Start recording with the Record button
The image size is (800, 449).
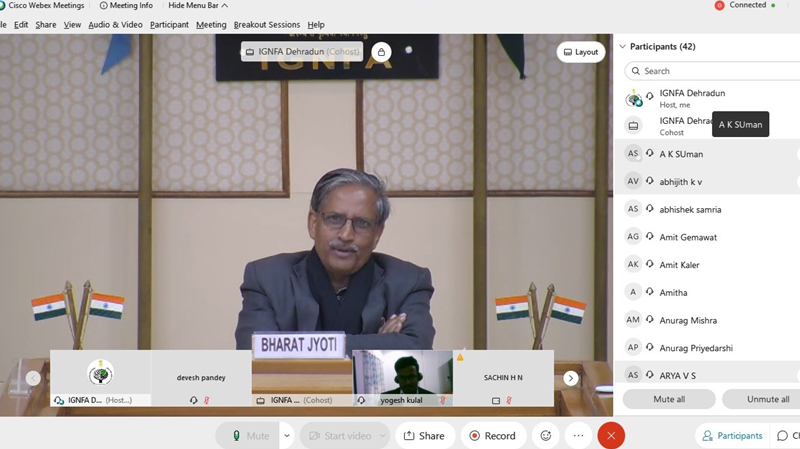coord(491,436)
